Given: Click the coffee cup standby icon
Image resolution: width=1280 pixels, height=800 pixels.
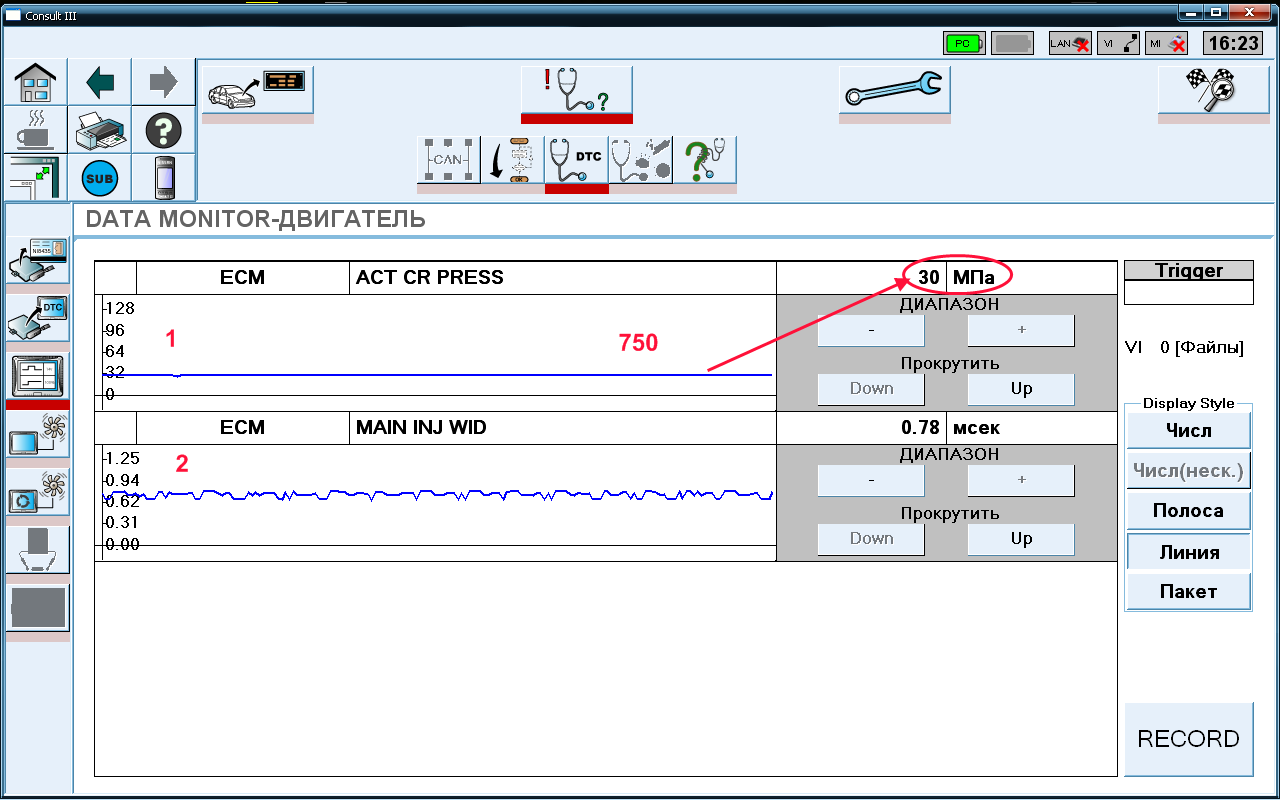Looking at the screenshot, I should (35, 130).
